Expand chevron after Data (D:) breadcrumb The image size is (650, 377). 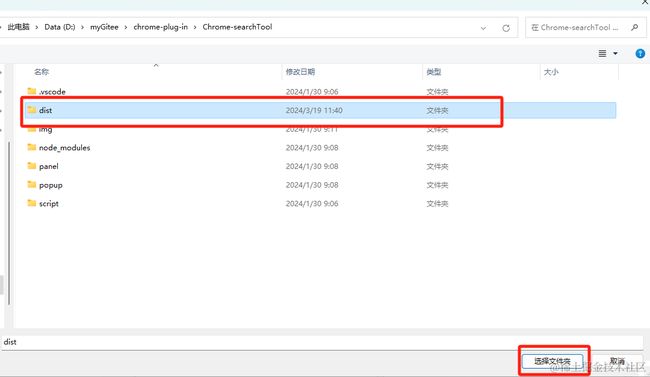(x=82, y=27)
